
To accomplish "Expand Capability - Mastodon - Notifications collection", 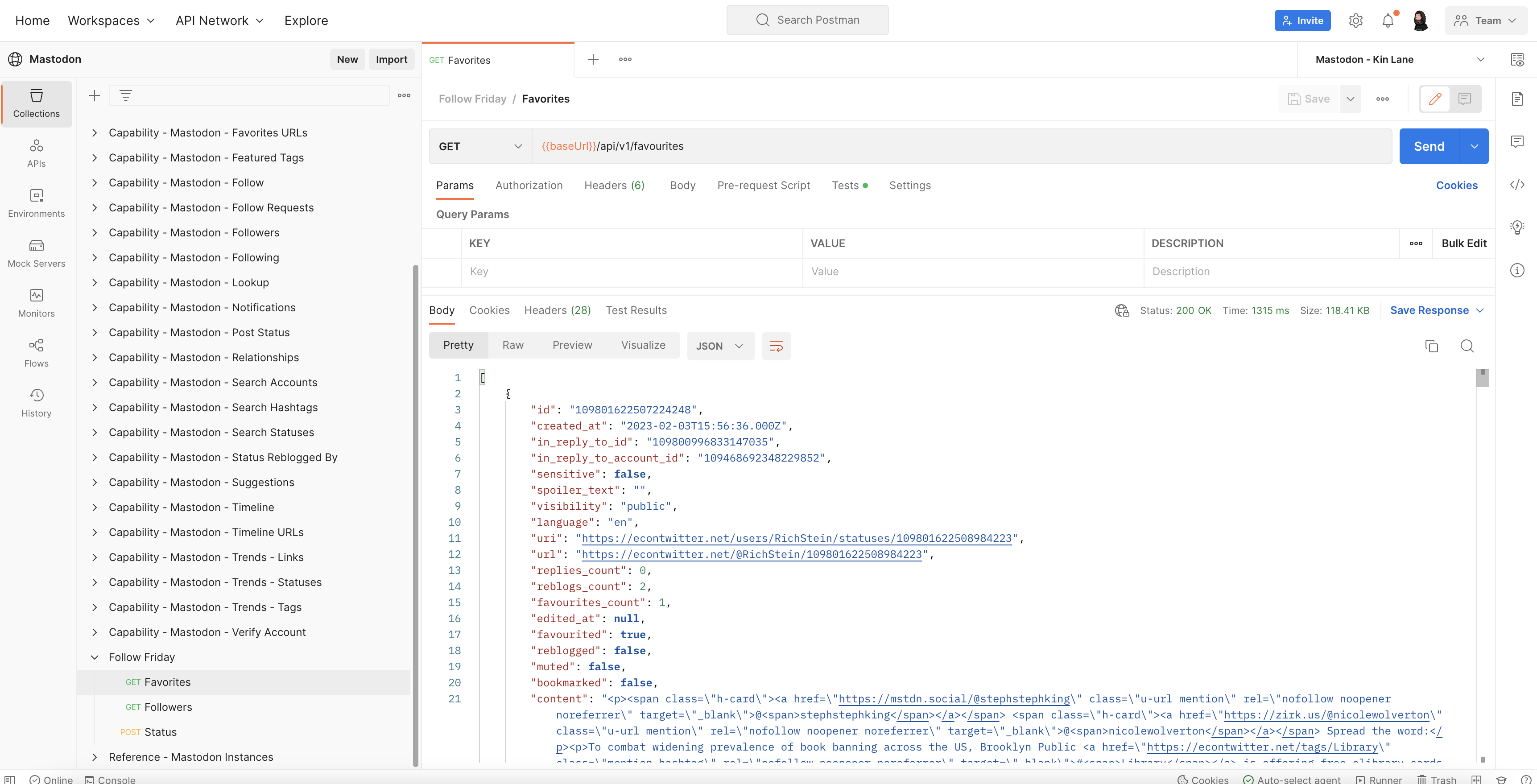I will pos(94,307).
